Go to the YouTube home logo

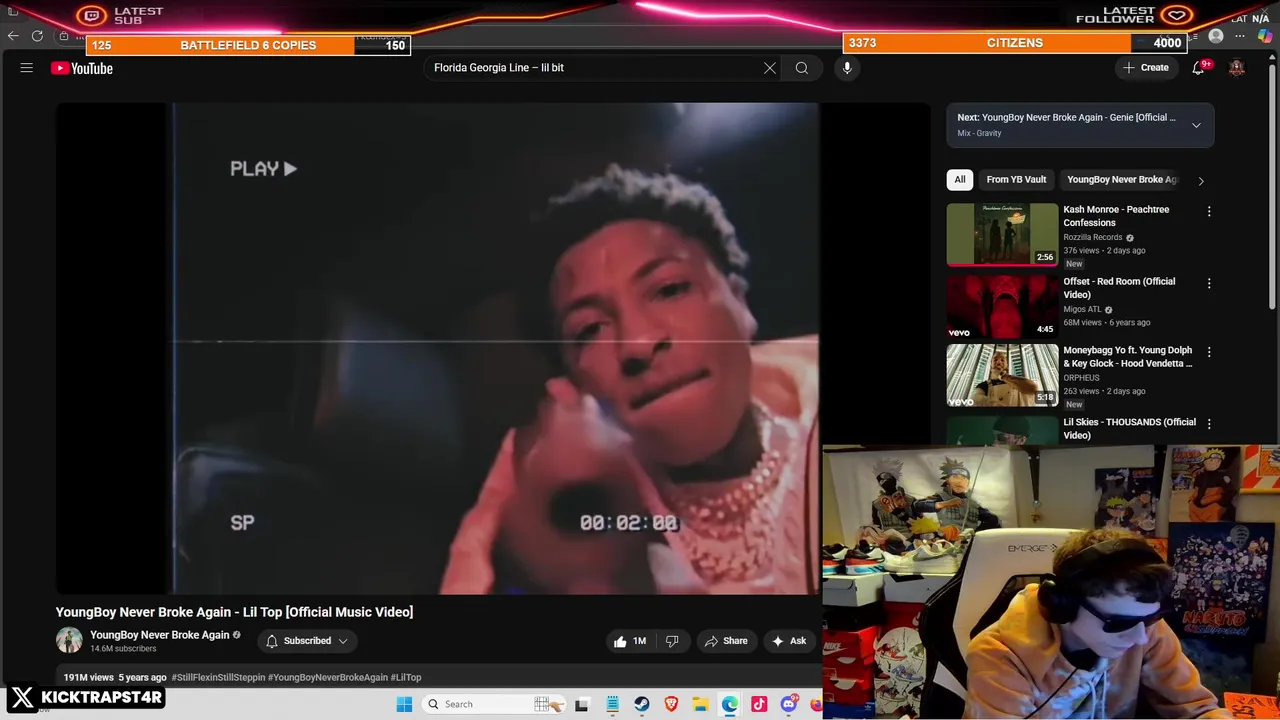(x=82, y=68)
